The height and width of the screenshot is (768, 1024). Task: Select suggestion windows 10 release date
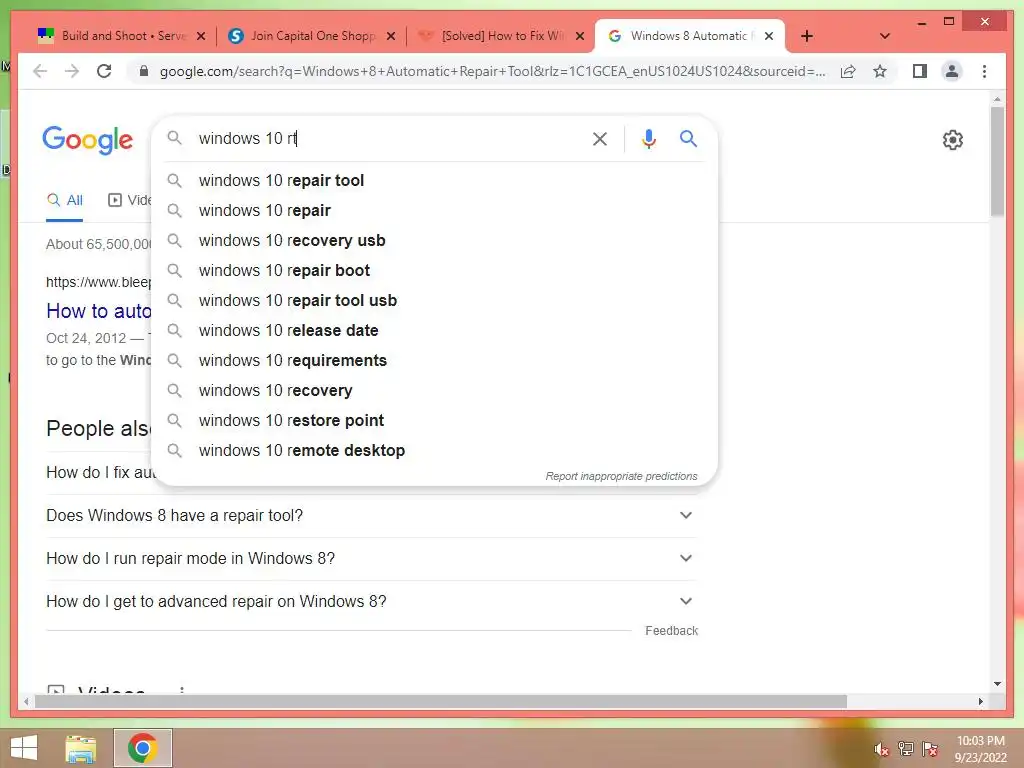(x=435, y=330)
